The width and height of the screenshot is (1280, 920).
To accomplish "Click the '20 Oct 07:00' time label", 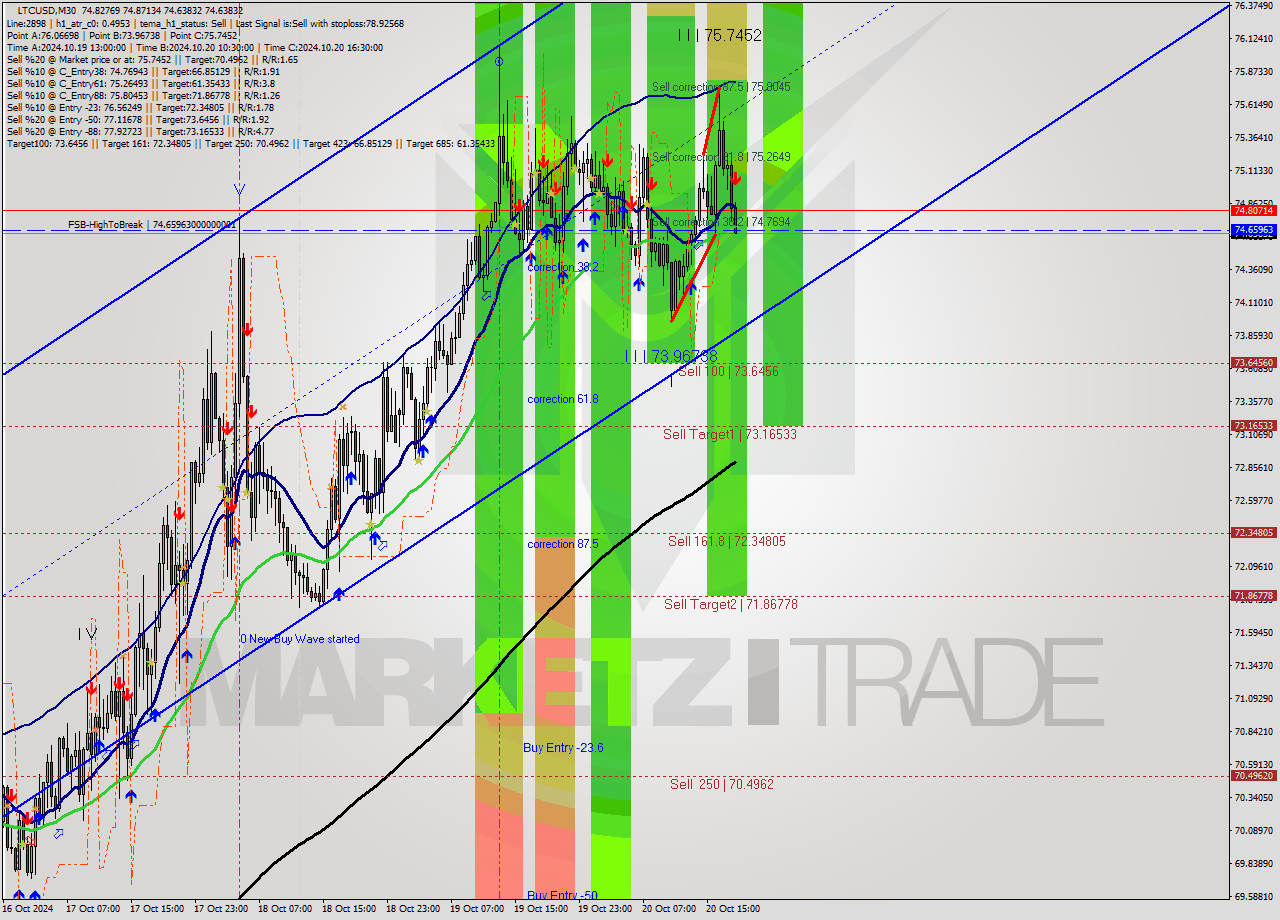I will tap(668, 909).
